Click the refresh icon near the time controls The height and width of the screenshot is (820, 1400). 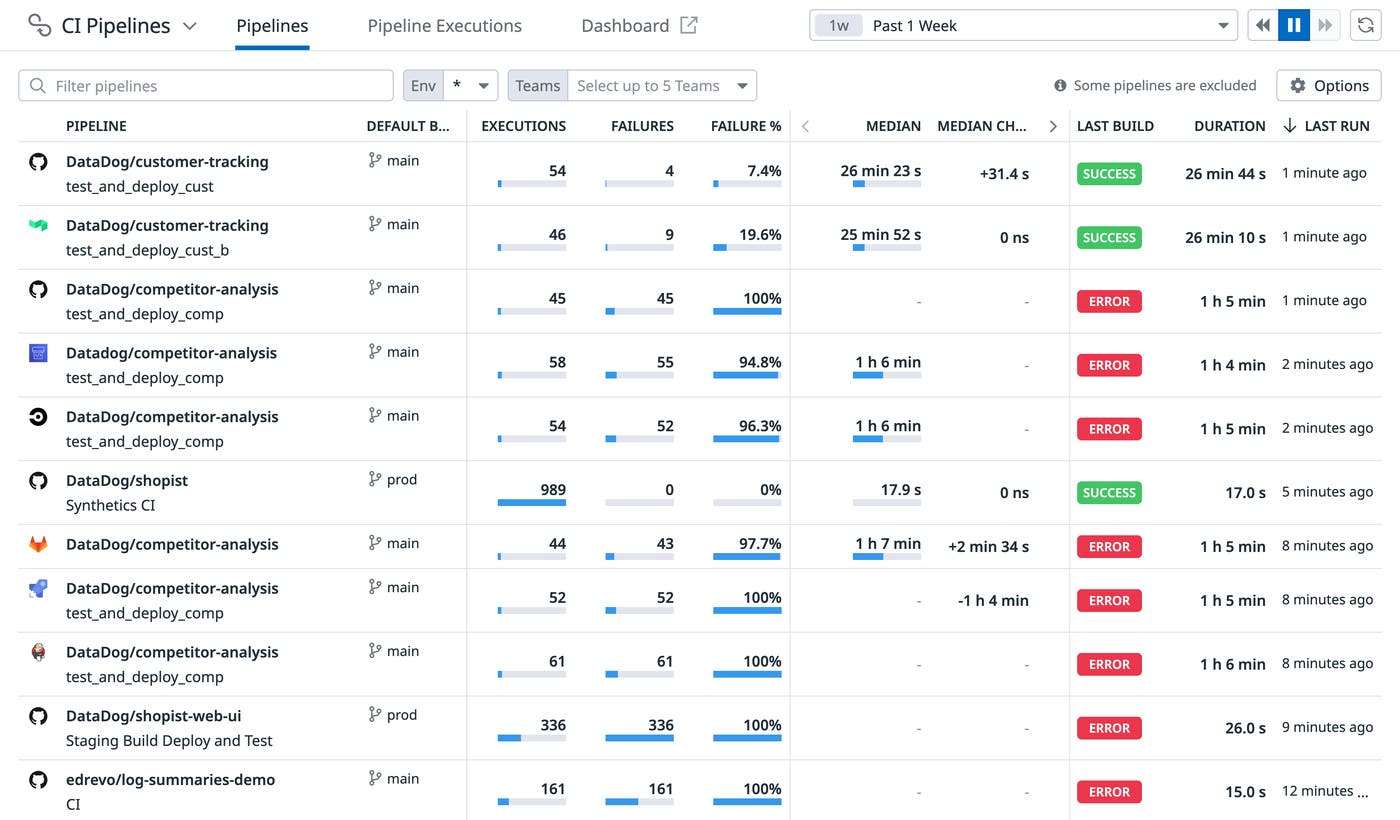click(1365, 25)
